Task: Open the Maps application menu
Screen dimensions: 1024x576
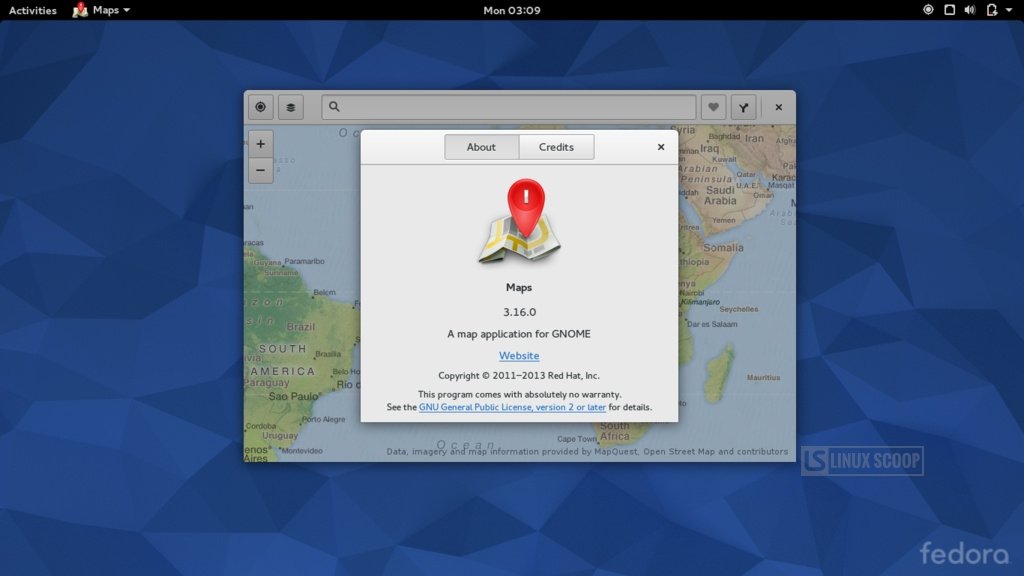Action: pyautogui.click(x=101, y=10)
